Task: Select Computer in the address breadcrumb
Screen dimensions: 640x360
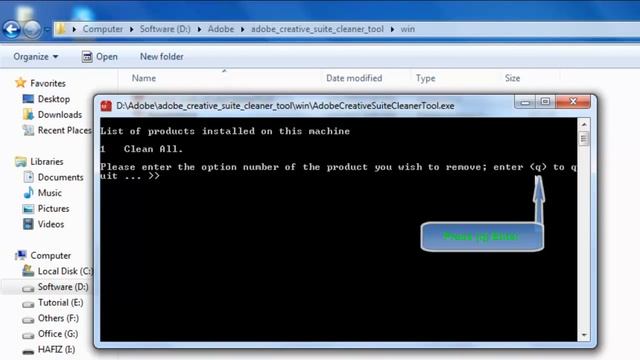Action: point(102,29)
